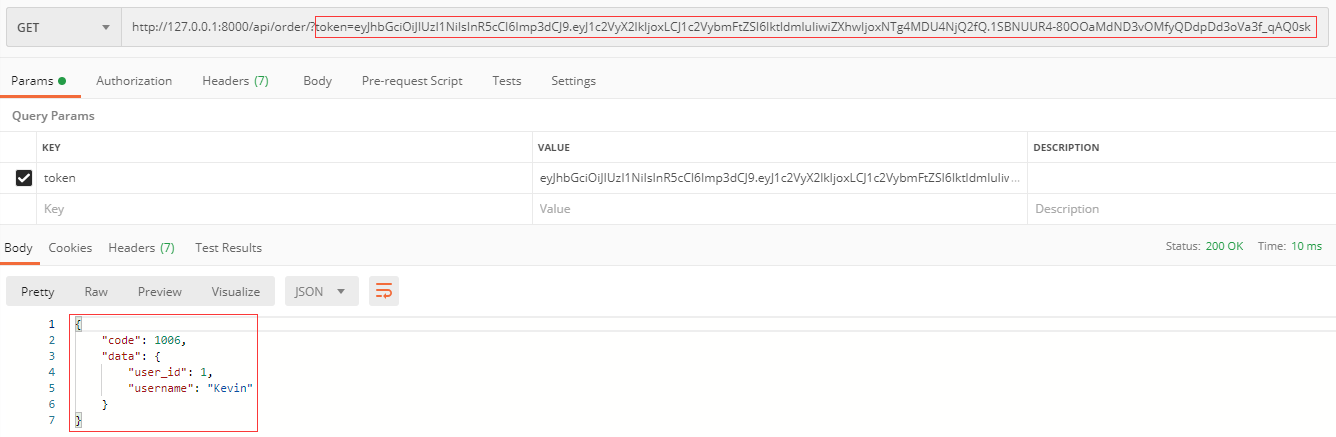
Task: Show the response Cookies tab
Action: pos(70,248)
